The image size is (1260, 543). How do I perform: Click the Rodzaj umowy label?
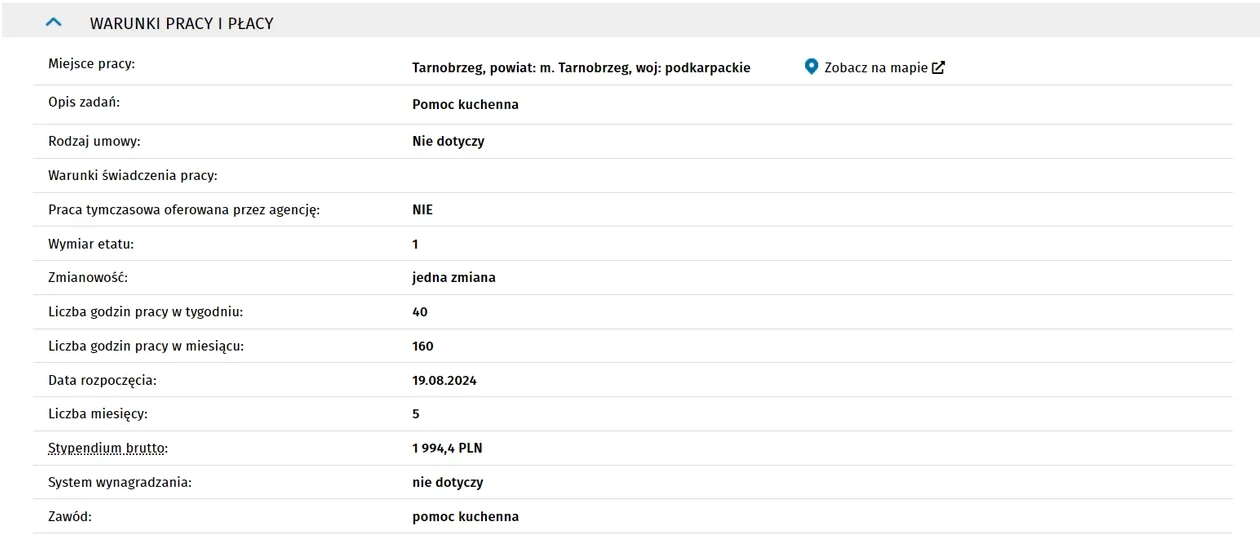[x=94, y=141]
